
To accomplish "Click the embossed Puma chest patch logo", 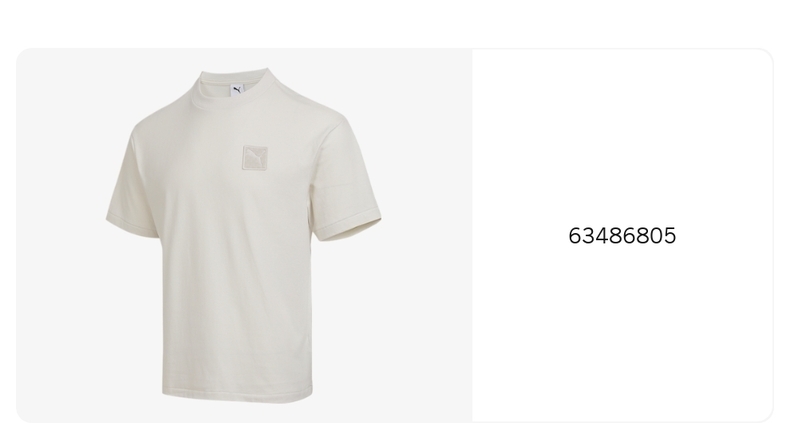I will pyautogui.click(x=254, y=158).
